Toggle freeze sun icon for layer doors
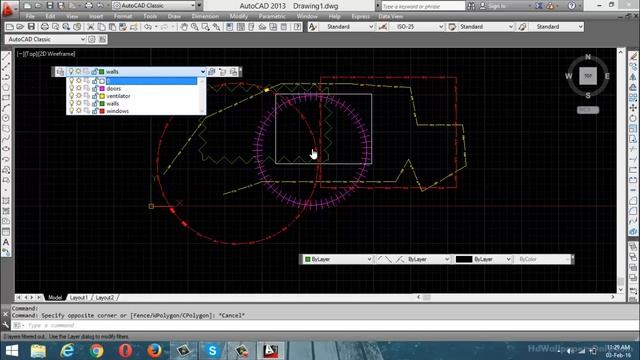 pyautogui.click(x=79, y=89)
